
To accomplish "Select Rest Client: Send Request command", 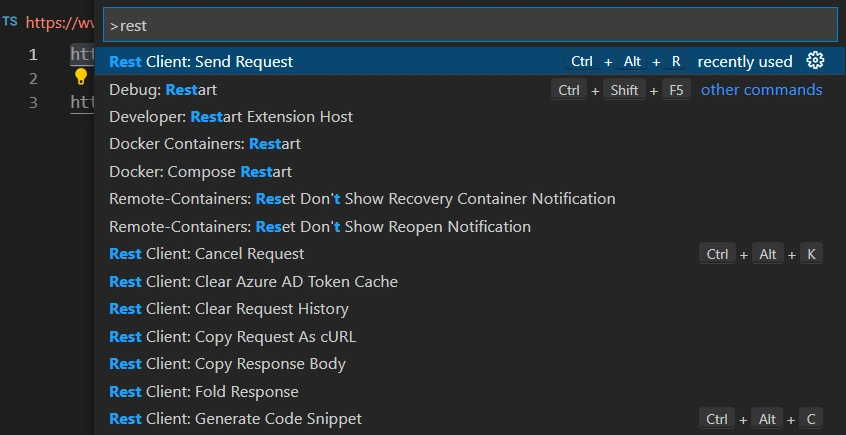I will (x=468, y=62).
